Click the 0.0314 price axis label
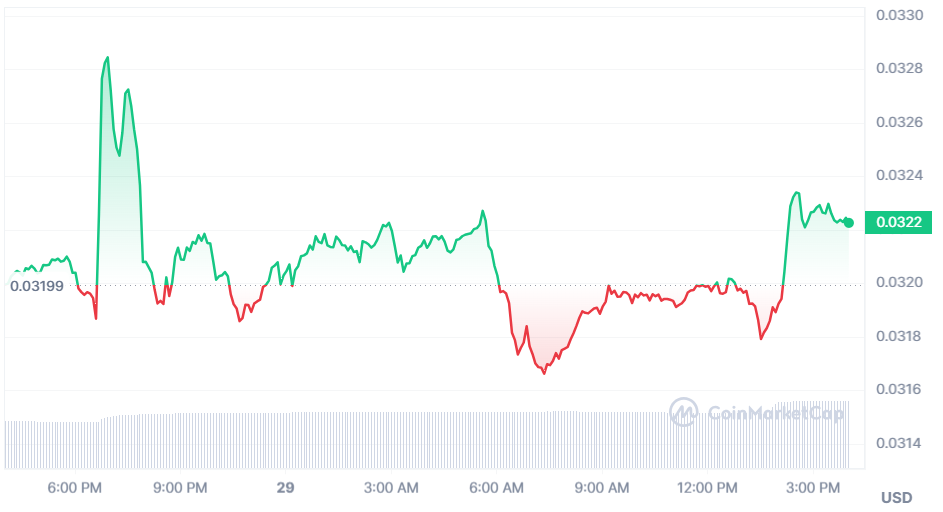Viewport: 943px width, 512px height. [899, 444]
